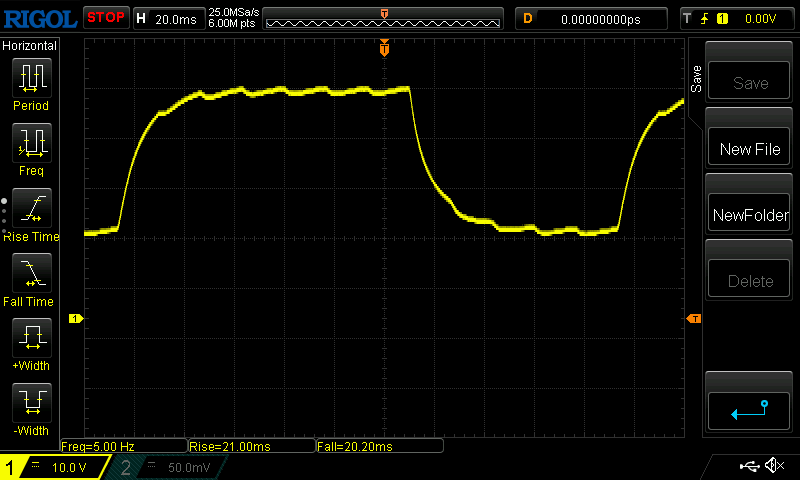Click the 25.0MSa/s sample rate readout
Screen dimensions: 800x480
click(234, 12)
